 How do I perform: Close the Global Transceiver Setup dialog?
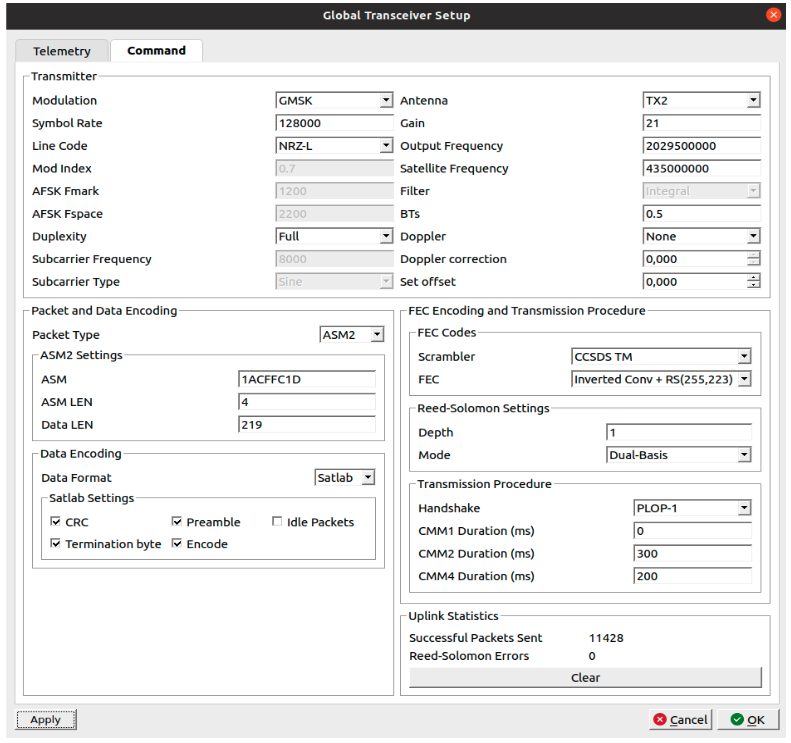[773, 15]
